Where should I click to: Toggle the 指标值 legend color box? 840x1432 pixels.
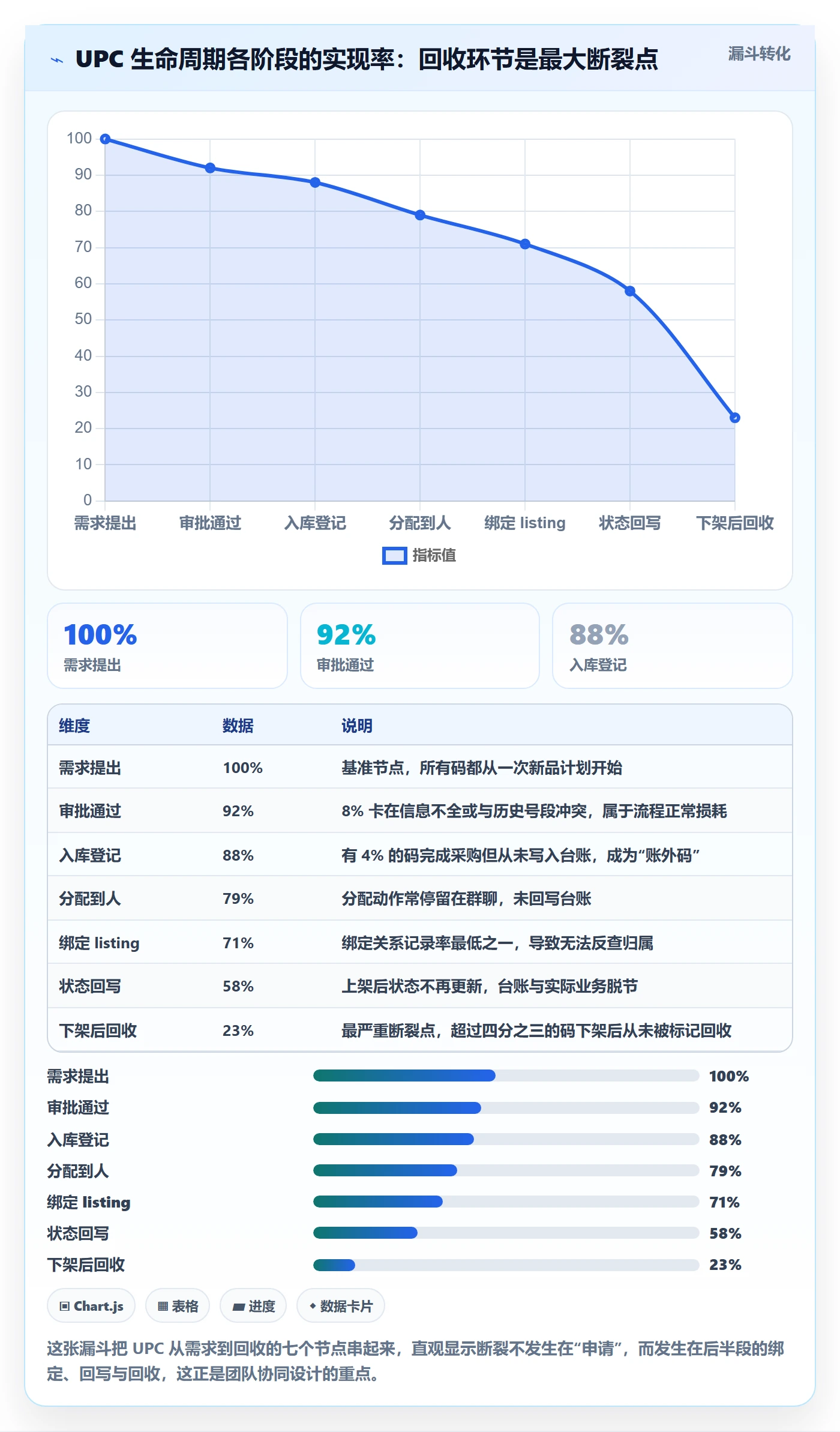point(395,556)
